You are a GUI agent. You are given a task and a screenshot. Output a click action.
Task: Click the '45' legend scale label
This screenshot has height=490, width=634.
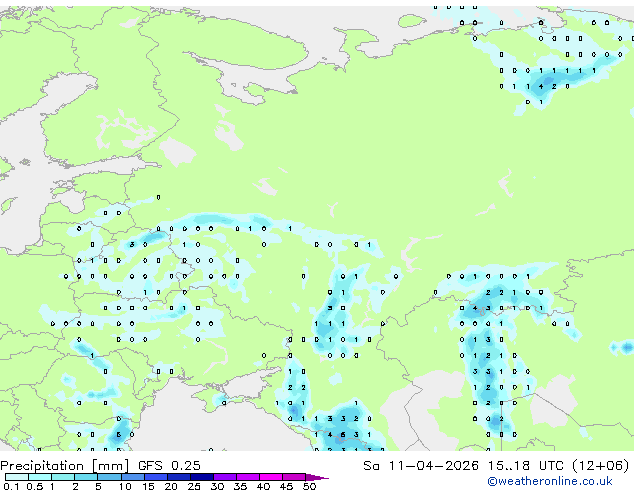pos(286,486)
